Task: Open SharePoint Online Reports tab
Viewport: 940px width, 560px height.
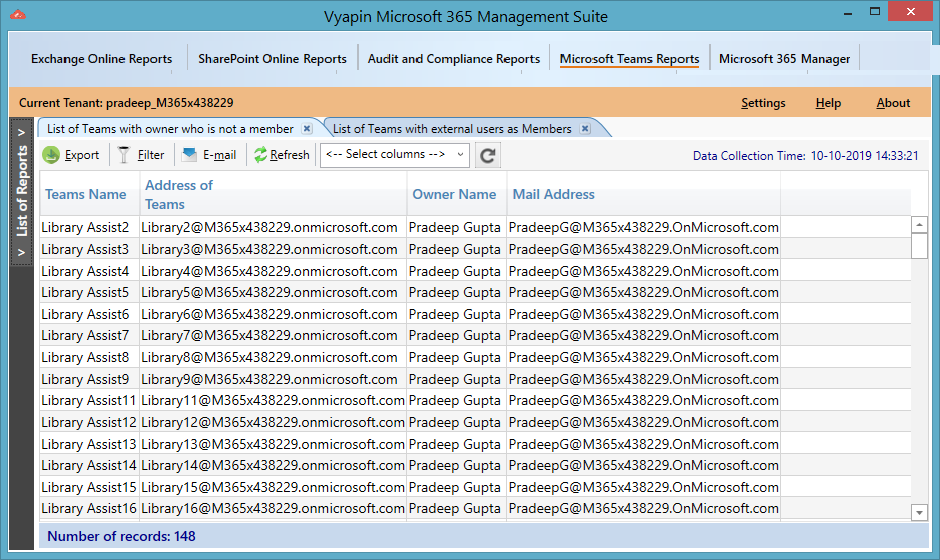Action: point(272,59)
